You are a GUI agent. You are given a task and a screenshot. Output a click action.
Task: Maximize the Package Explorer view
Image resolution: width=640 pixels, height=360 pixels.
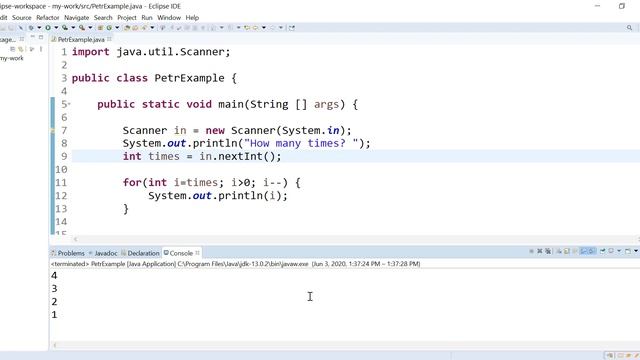(x=41, y=37)
